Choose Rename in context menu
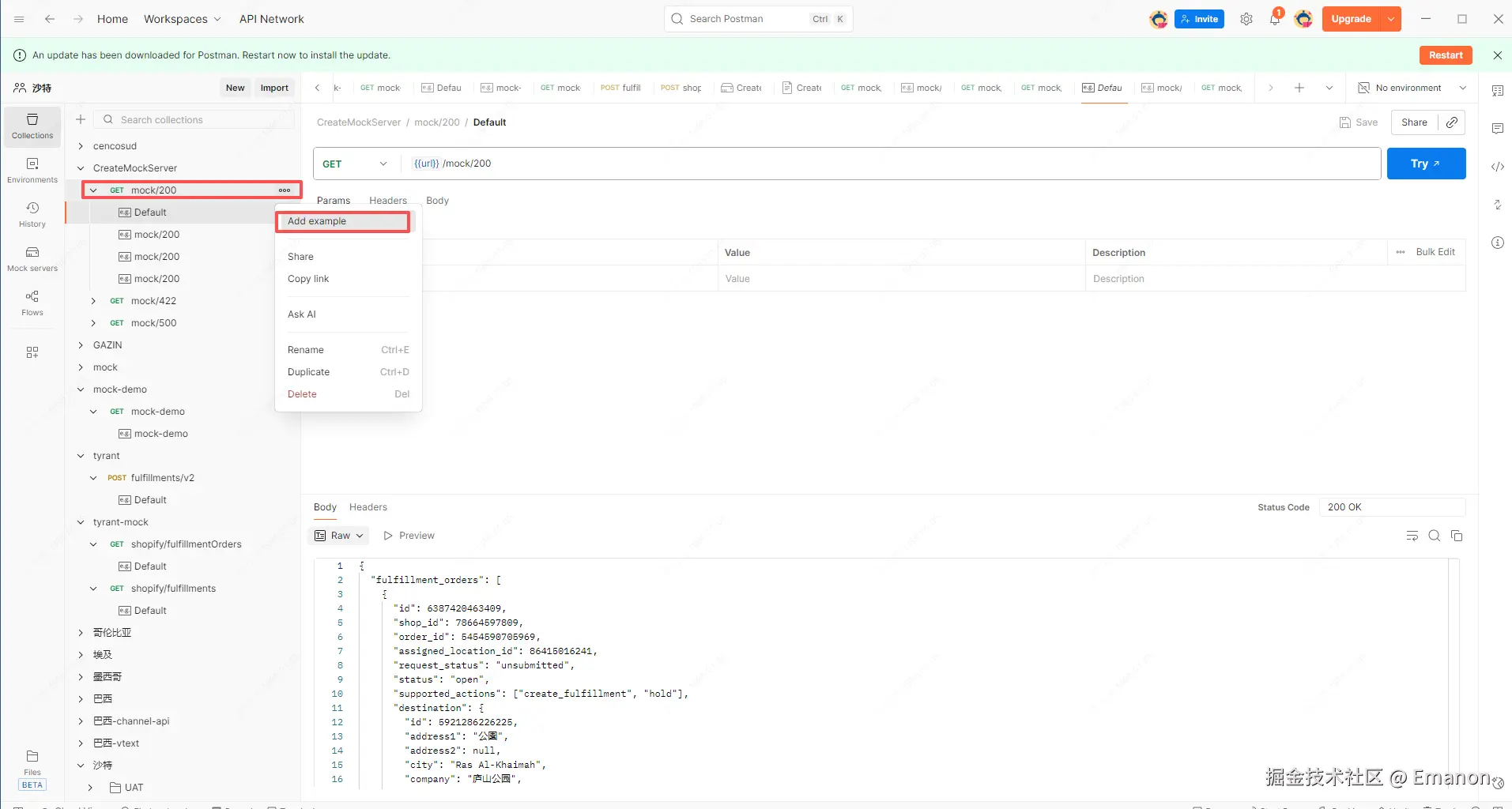The image size is (1512, 809). 348,350
